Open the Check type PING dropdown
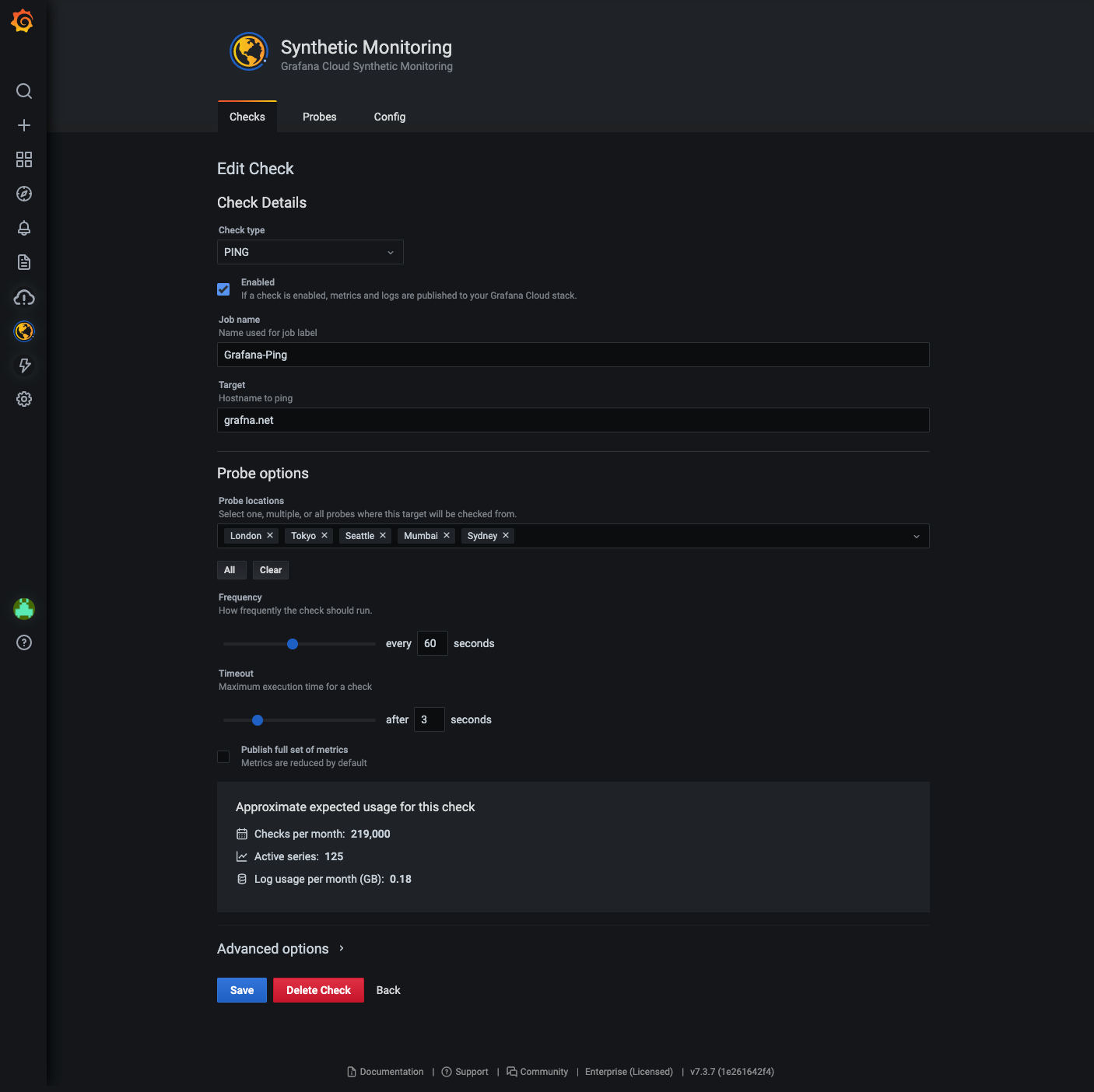1094x1092 pixels. click(x=310, y=252)
